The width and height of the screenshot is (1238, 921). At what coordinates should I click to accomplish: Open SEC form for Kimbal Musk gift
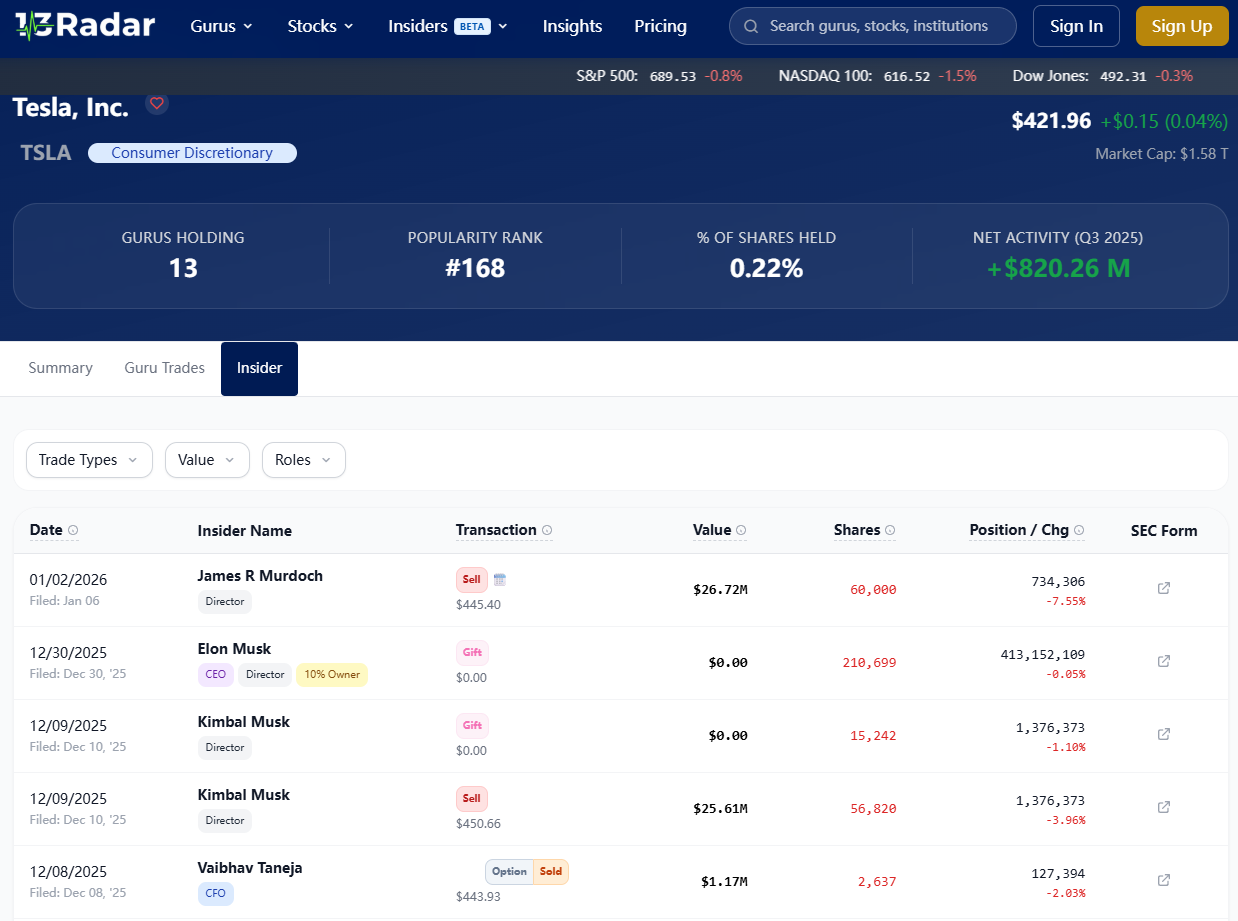(1164, 734)
